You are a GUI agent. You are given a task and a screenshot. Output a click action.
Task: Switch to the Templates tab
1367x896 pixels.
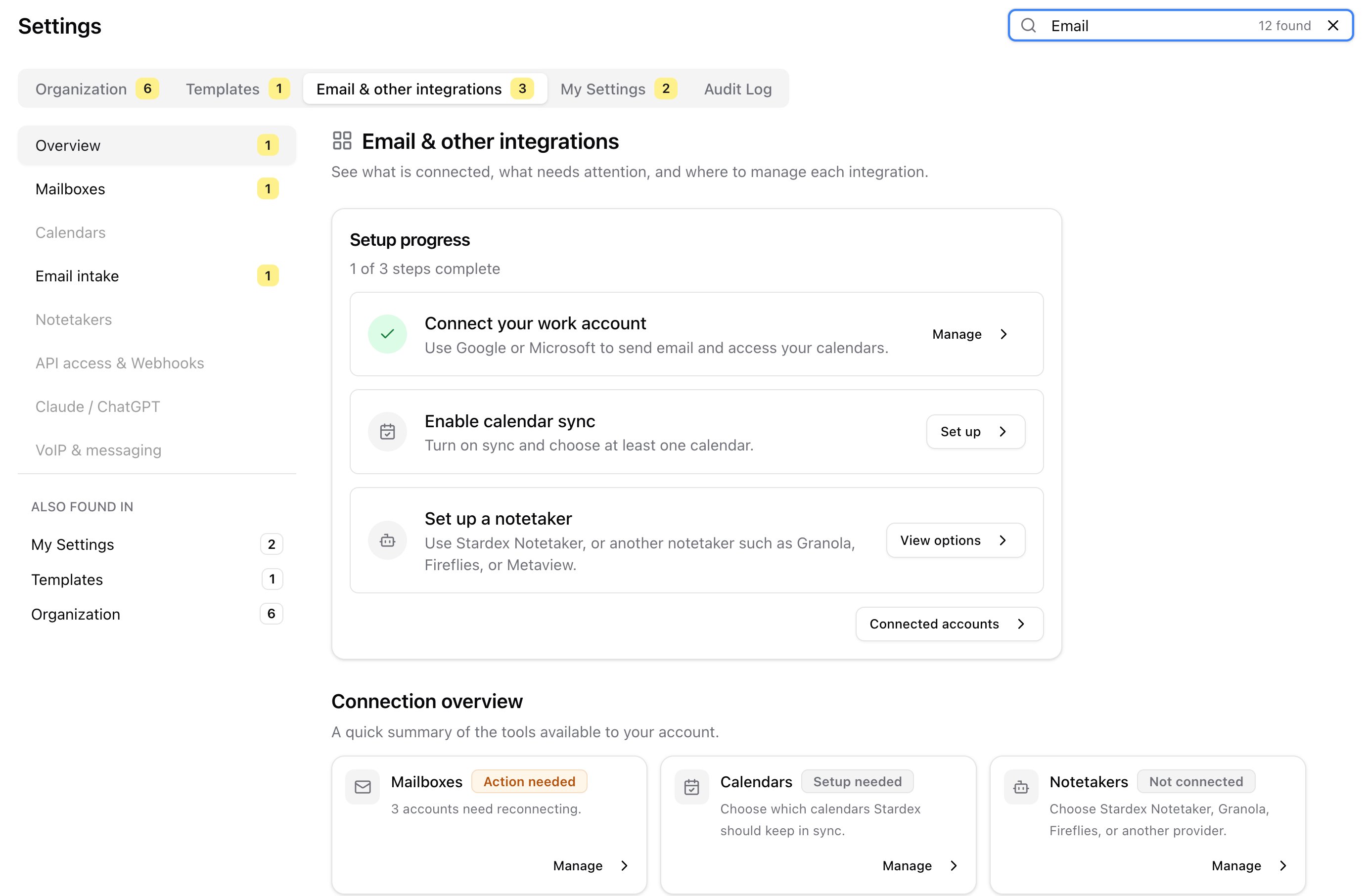[x=237, y=89]
